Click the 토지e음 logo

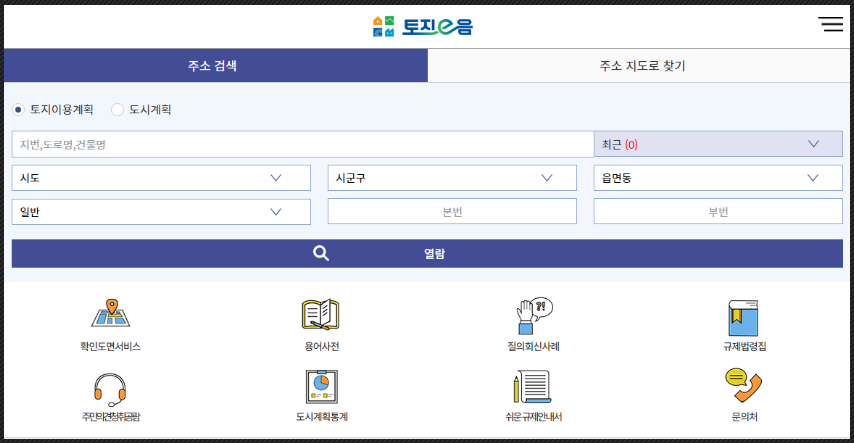click(423, 26)
